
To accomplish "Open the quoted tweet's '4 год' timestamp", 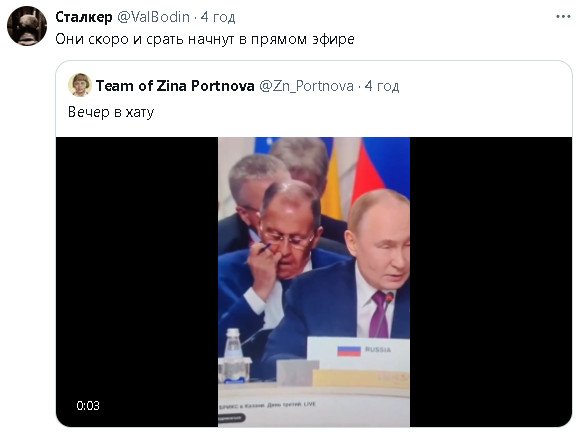I will tap(382, 86).
